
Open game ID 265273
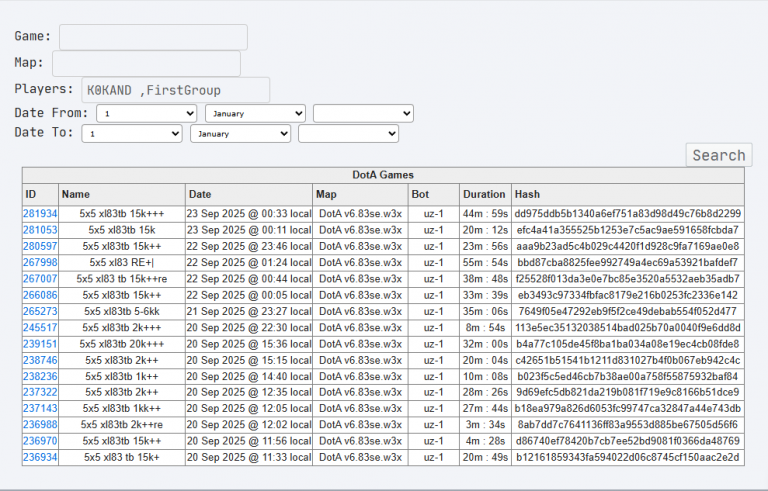point(40,311)
